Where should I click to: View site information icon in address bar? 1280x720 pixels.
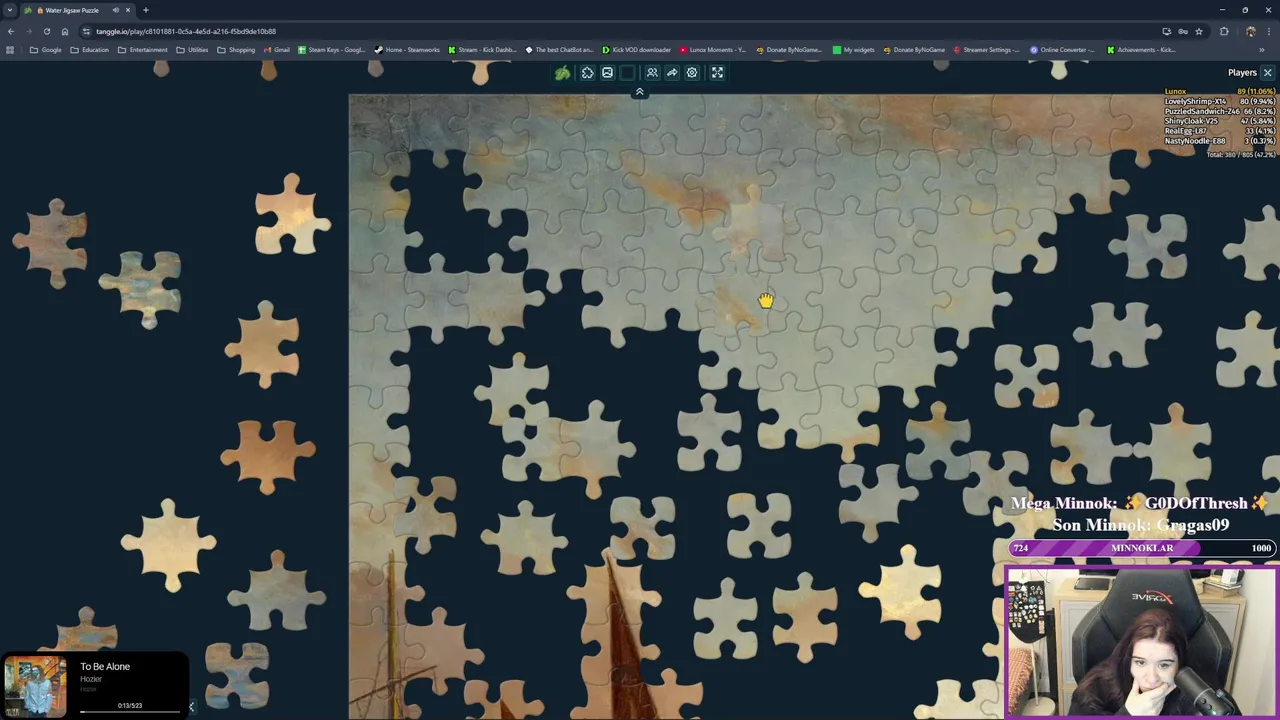pyautogui.click(x=86, y=31)
